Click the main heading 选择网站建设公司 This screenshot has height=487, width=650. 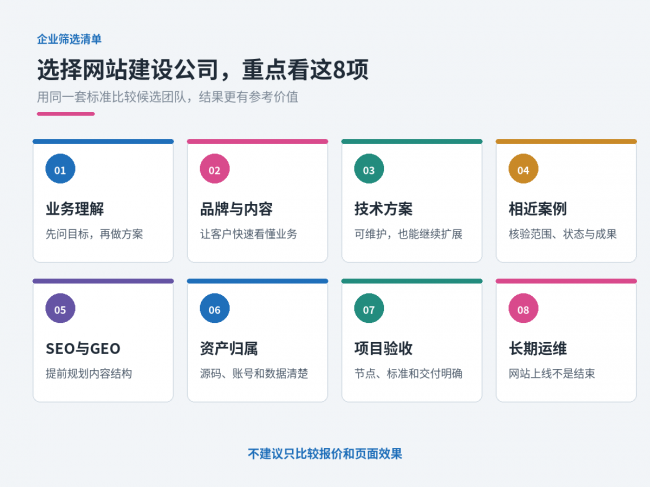pyautogui.click(x=128, y=70)
